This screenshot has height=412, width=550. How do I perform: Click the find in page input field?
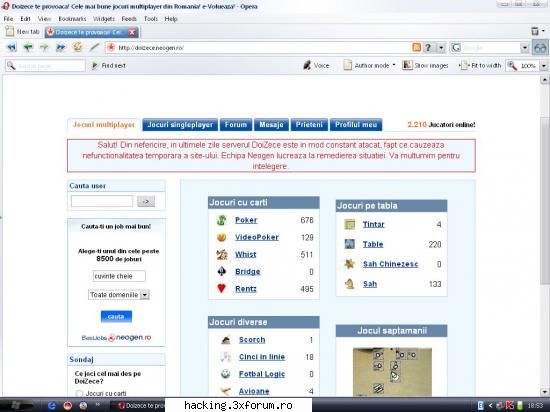click(x=45, y=66)
